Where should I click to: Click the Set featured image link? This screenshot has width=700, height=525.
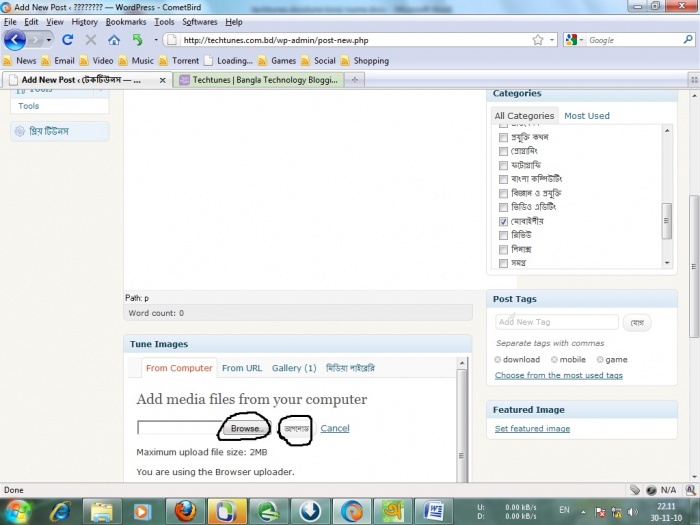[x=532, y=429]
